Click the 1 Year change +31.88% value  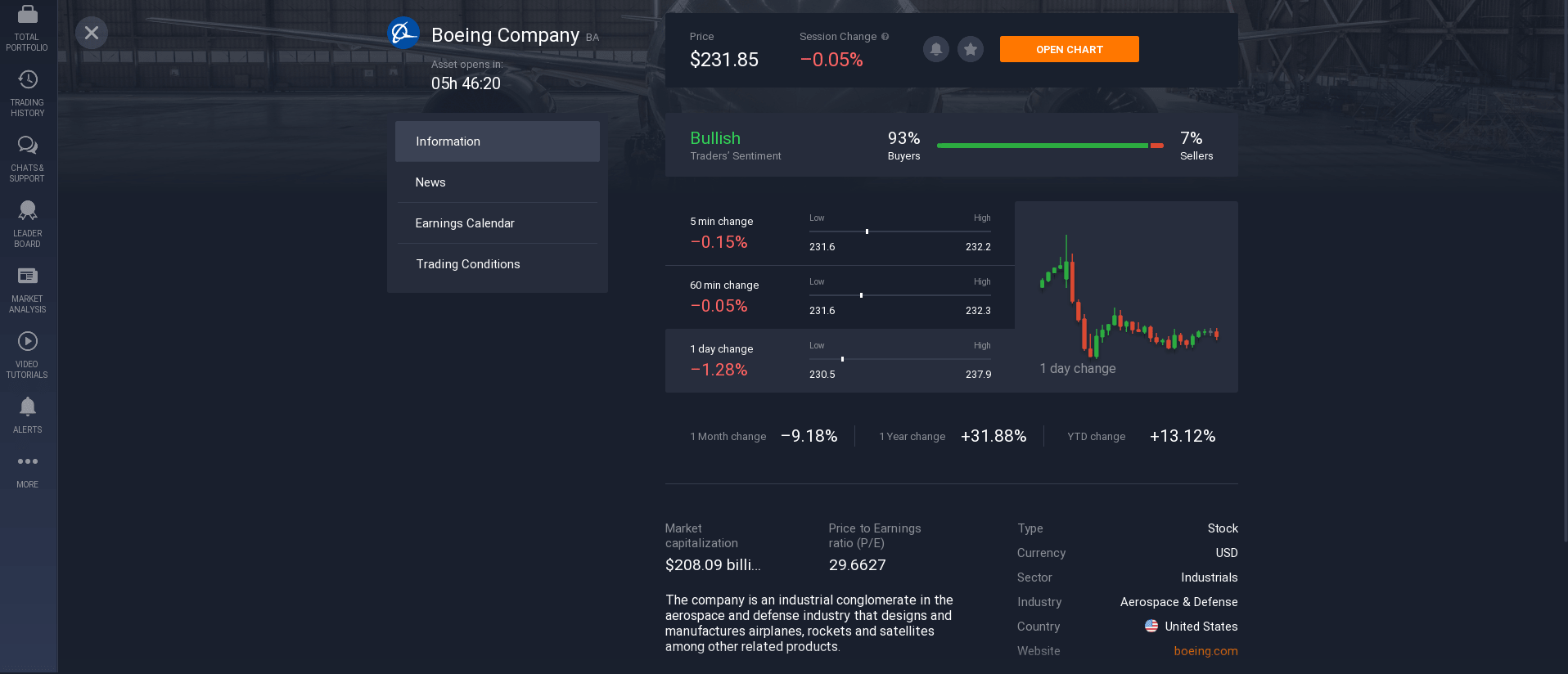tap(994, 436)
